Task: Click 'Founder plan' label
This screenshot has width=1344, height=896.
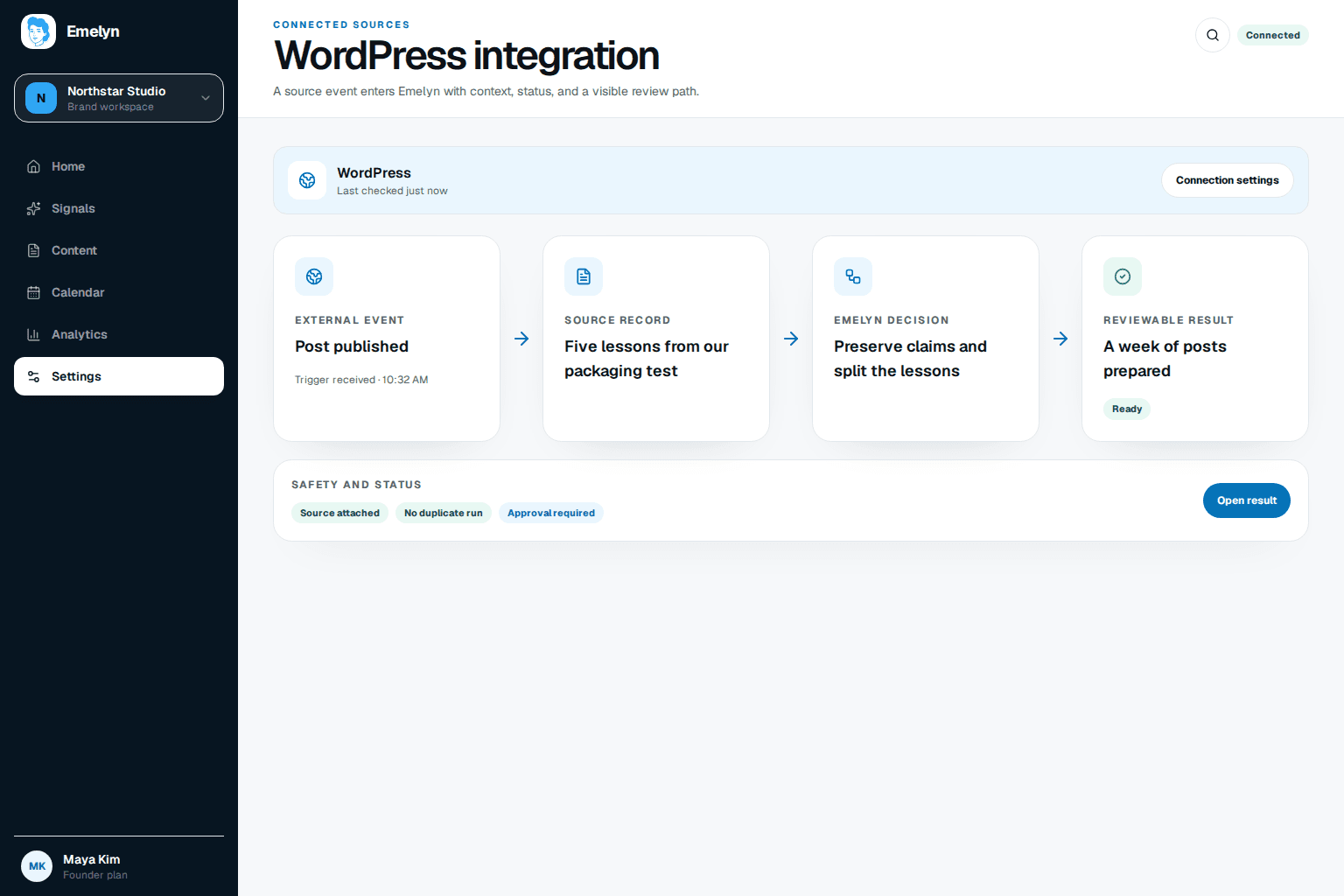Action: click(x=95, y=875)
